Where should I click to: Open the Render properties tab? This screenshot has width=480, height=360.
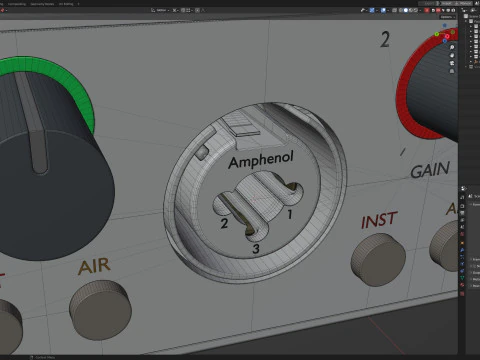click(462, 206)
